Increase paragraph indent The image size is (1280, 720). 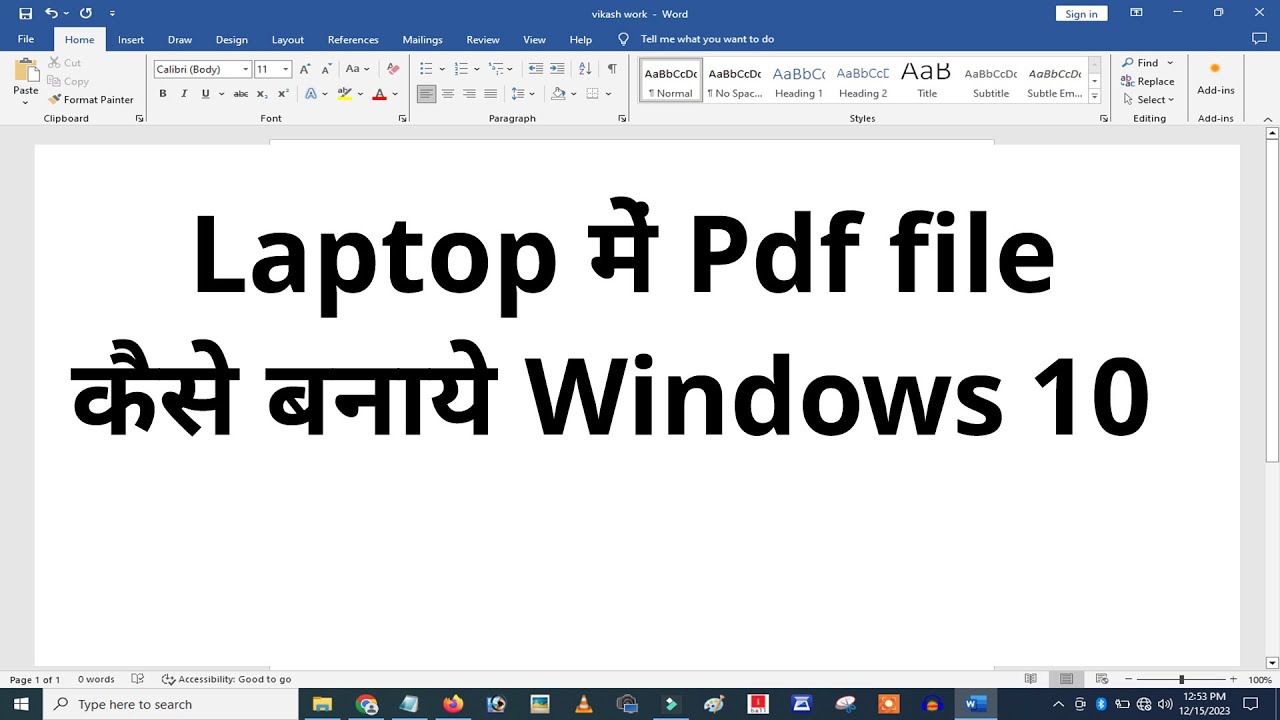(557, 69)
